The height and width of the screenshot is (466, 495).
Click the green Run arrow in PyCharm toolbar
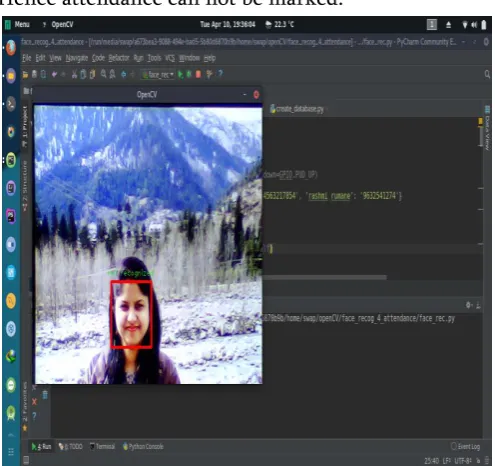(x=180, y=74)
